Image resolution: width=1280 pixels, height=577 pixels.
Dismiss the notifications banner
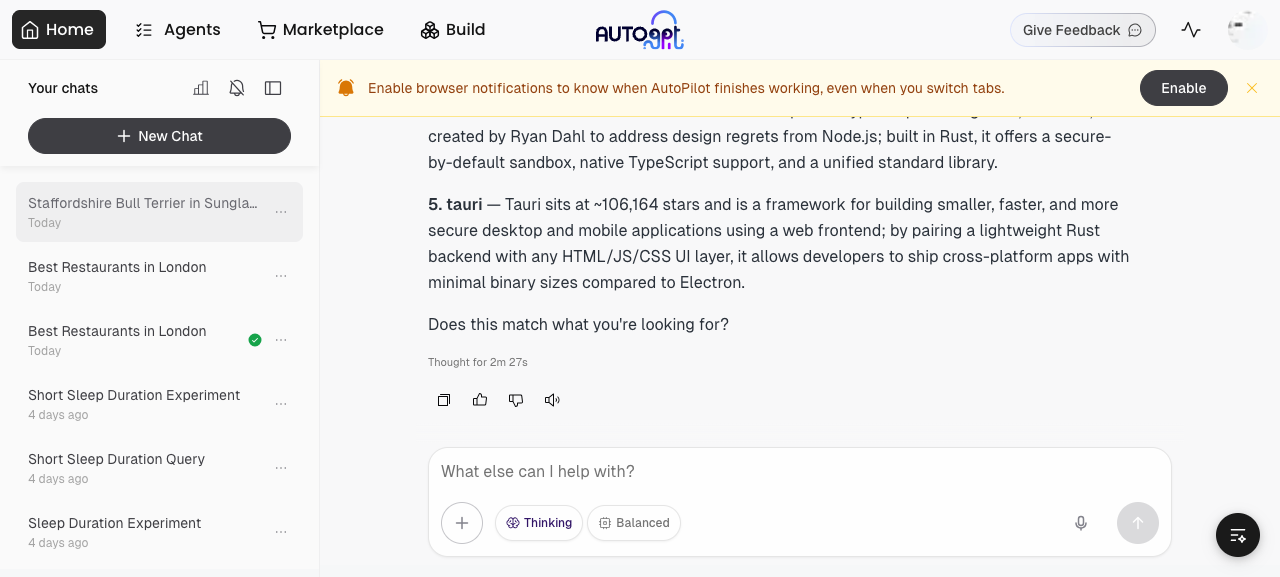1252,88
